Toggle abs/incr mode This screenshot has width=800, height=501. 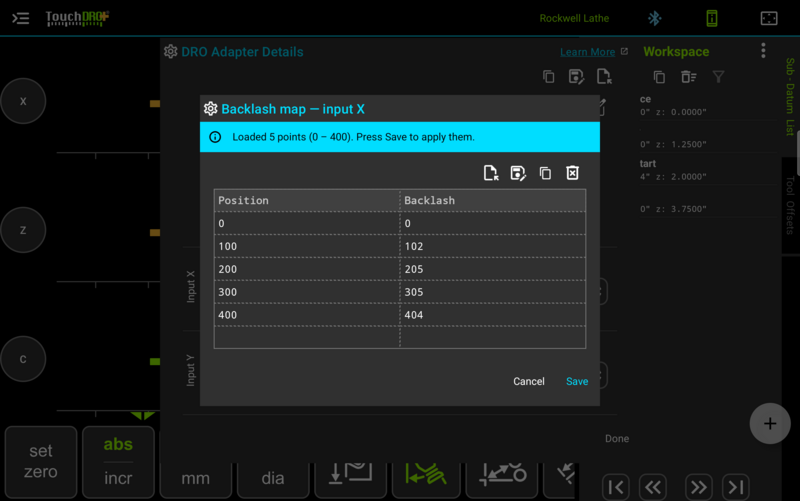tap(118, 462)
